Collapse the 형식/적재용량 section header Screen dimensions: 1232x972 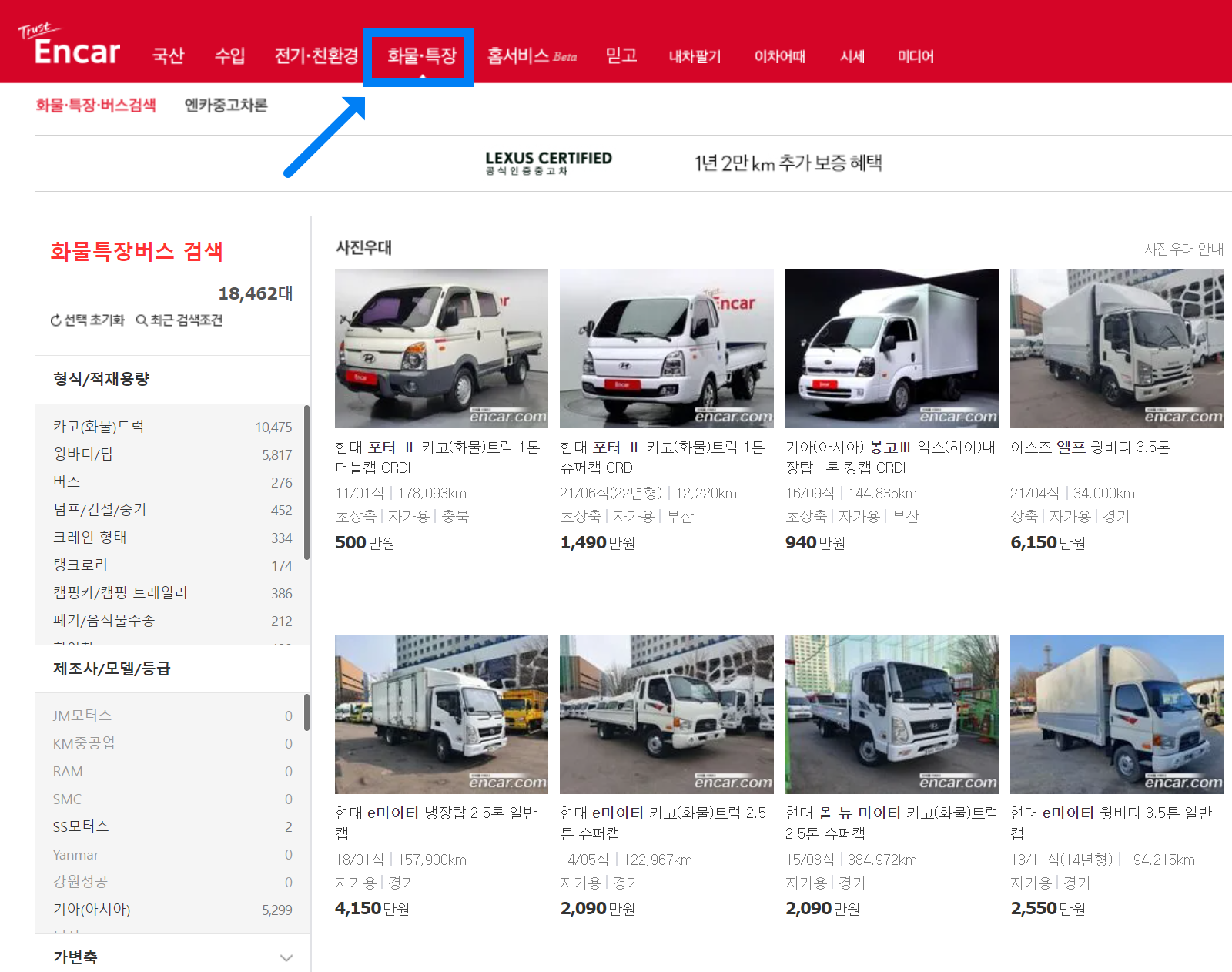pyautogui.click(x=173, y=379)
